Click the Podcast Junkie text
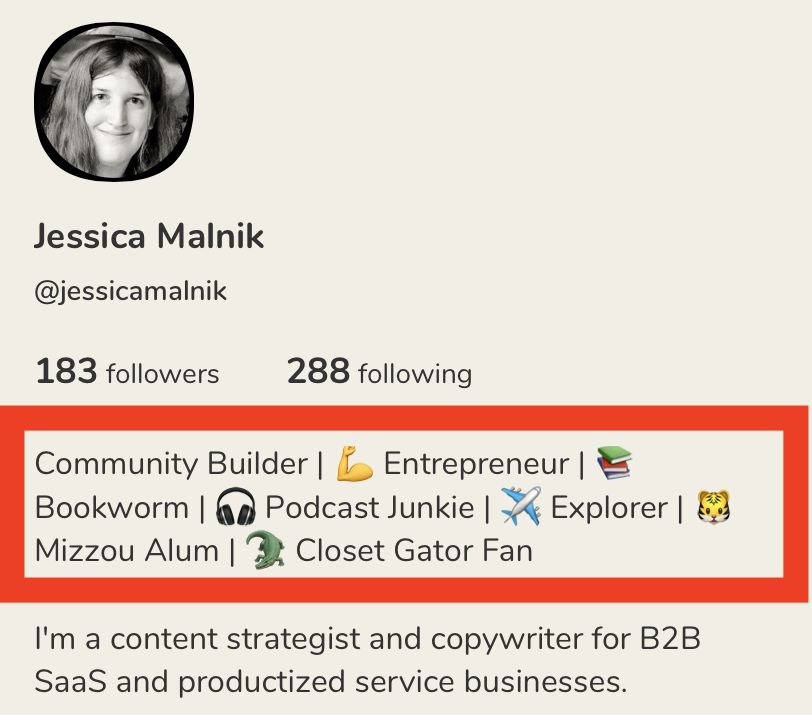This screenshot has height=715, width=812. (369, 508)
